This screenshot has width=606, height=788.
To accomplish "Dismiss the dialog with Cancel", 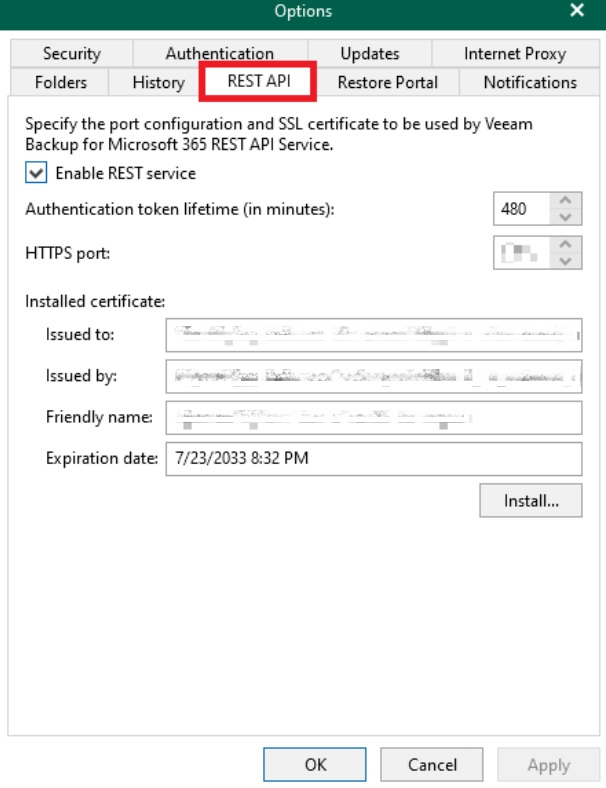I will click(432, 764).
